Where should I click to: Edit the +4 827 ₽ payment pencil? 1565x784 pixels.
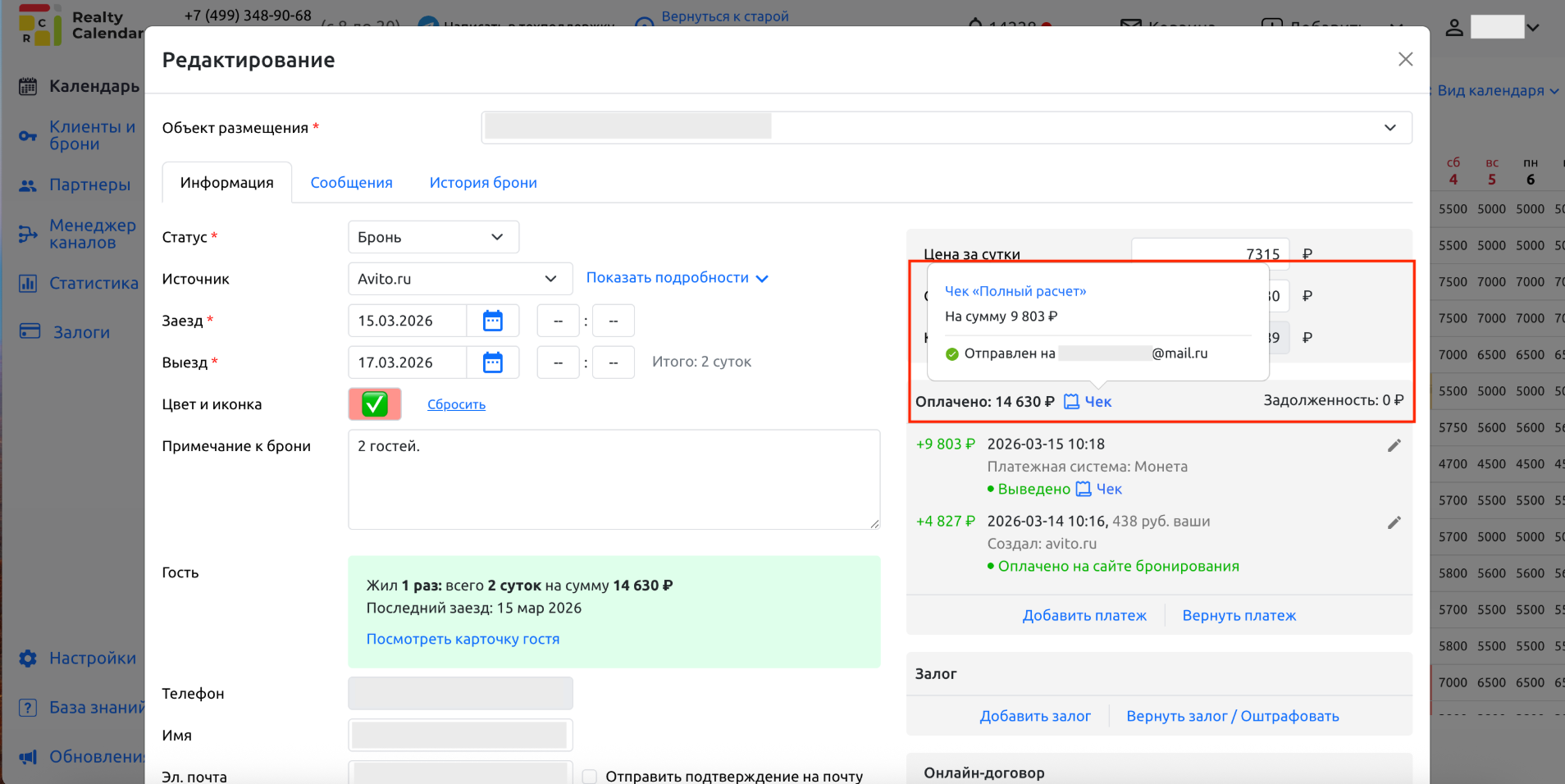(1394, 522)
